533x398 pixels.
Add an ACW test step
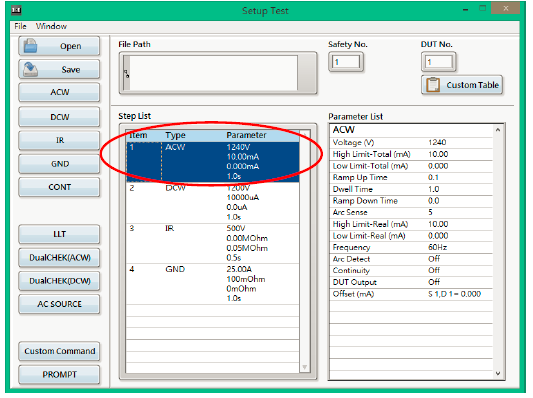tap(59, 92)
